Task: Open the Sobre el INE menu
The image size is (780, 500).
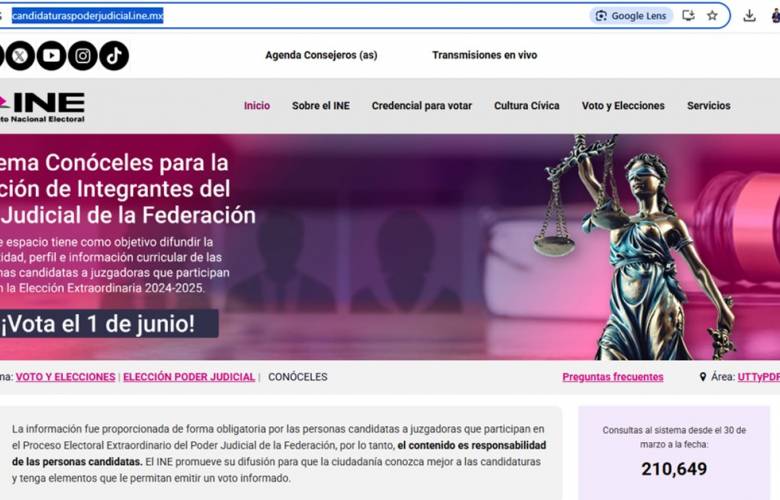Action: tap(321, 105)
